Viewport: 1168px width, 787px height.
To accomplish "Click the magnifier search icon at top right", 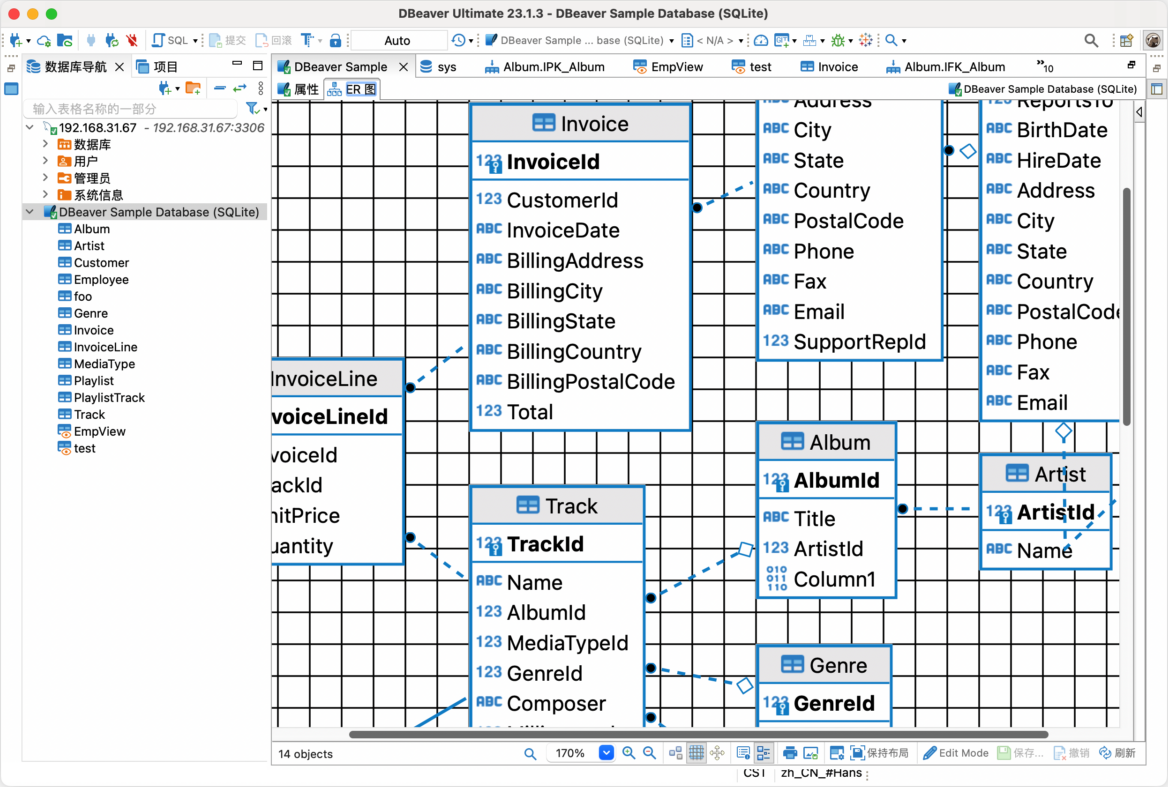I will coord(1091,40).
